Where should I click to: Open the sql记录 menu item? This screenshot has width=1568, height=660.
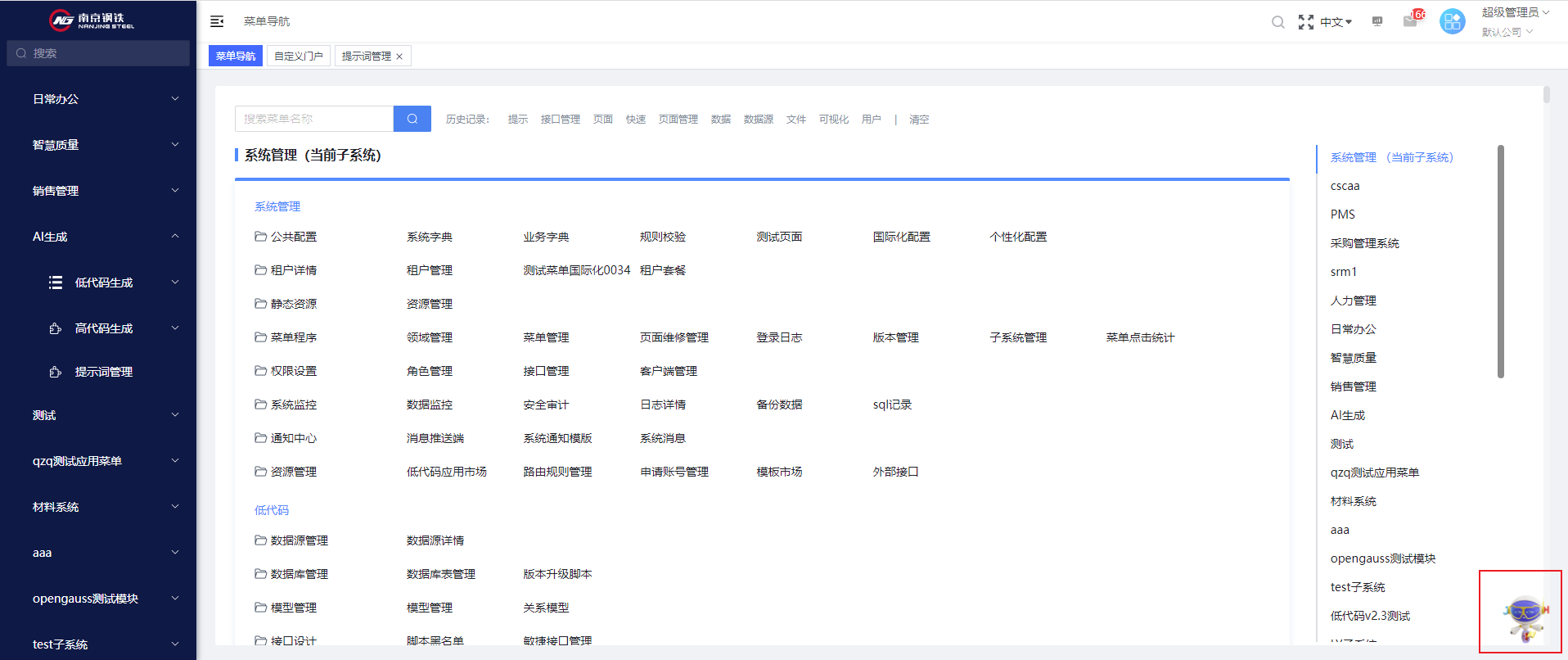click(x=892, y=405)
